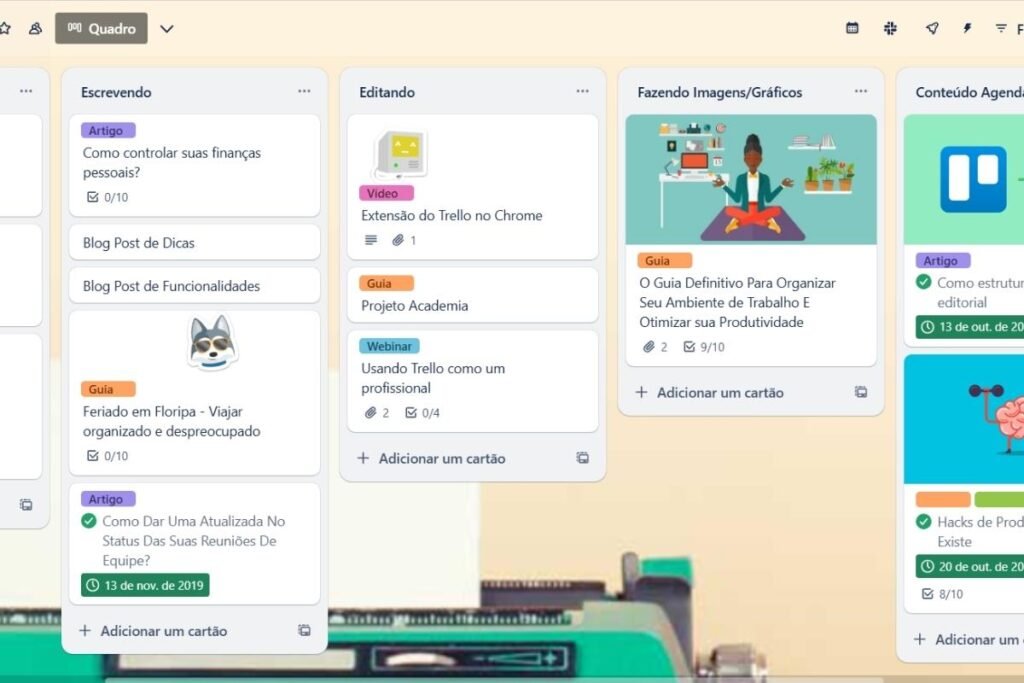
Task: Open the board filter icon
Action: click(1001, 28)
